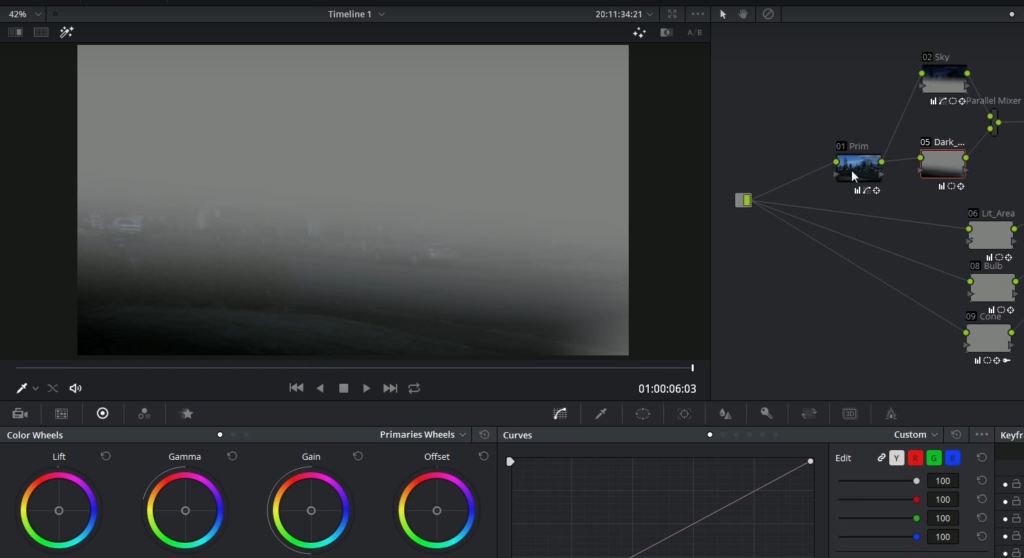Reset the Offset wheel

click(x=483, y=456)
